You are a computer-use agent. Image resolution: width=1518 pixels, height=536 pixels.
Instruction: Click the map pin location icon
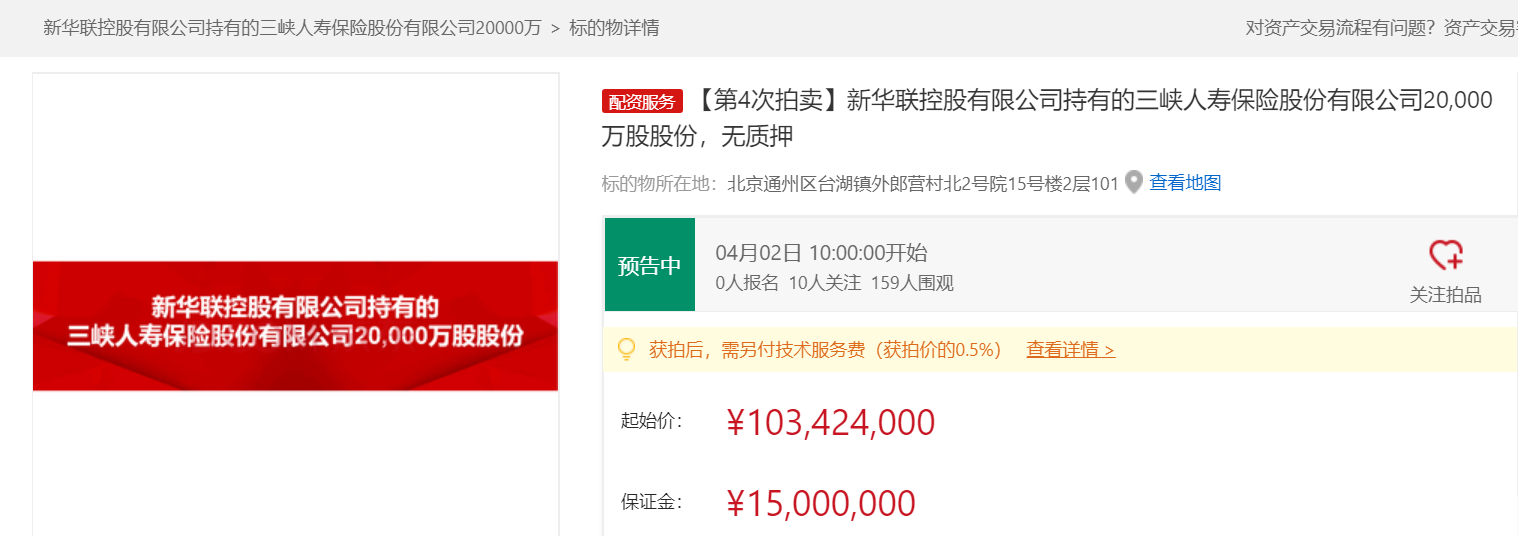pos(1133,182)
